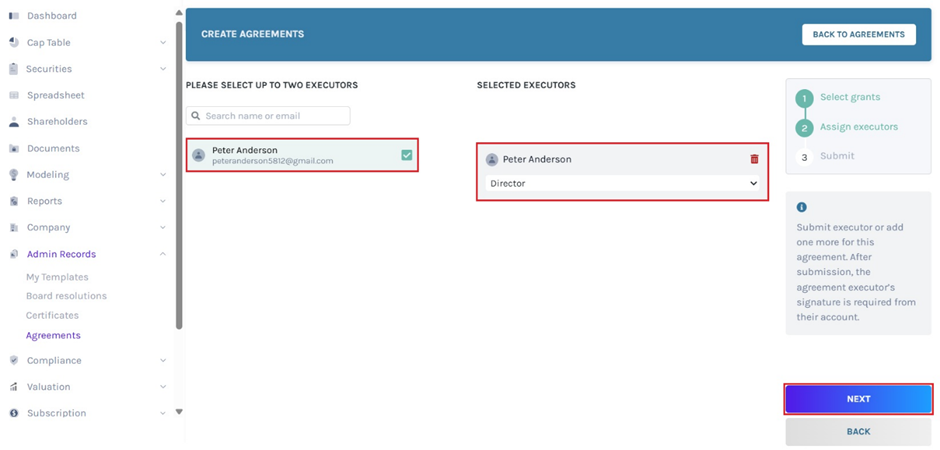940x450 pixels.
Task: Click the Shareholders person icon
Action: [x=14, y=122]
